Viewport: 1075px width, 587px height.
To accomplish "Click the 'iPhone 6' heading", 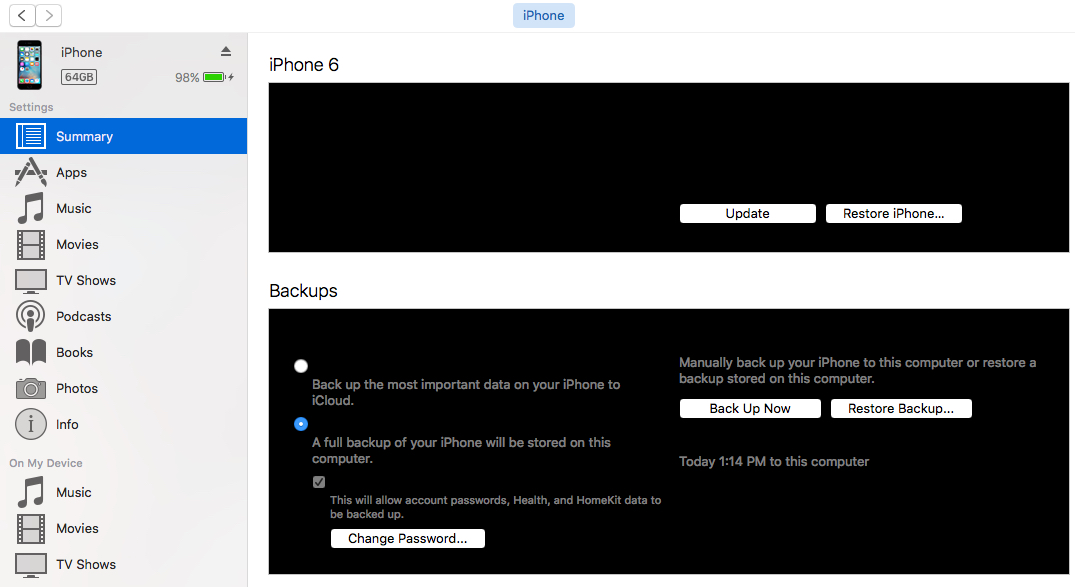I will (x=304, y=64).
